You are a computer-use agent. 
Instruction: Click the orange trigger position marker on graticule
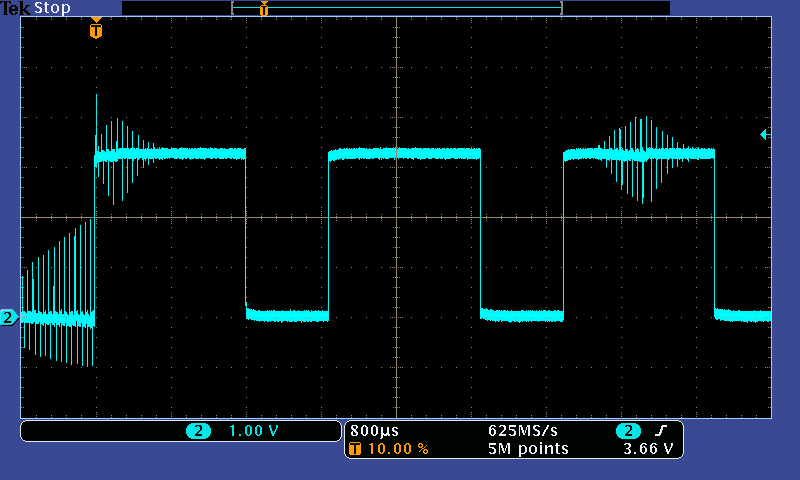coord(95,30)
